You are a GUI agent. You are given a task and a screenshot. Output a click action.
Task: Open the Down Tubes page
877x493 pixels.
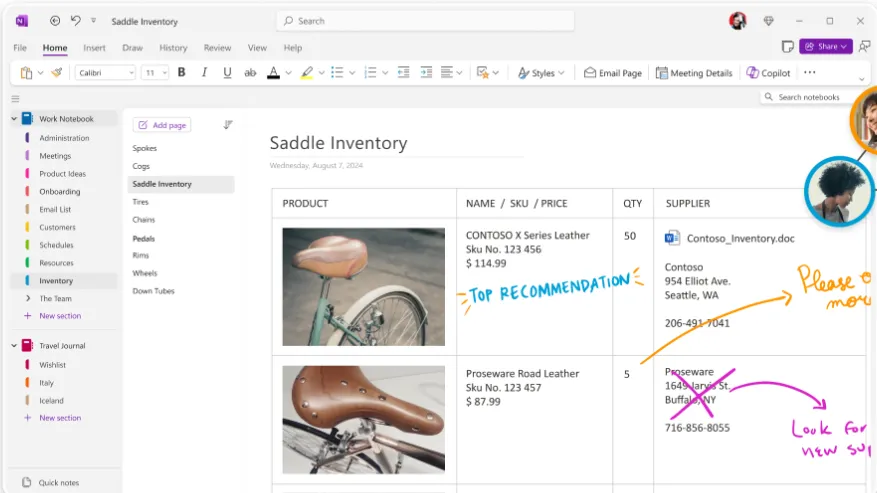pyautogui.click(x=153, y=291)
